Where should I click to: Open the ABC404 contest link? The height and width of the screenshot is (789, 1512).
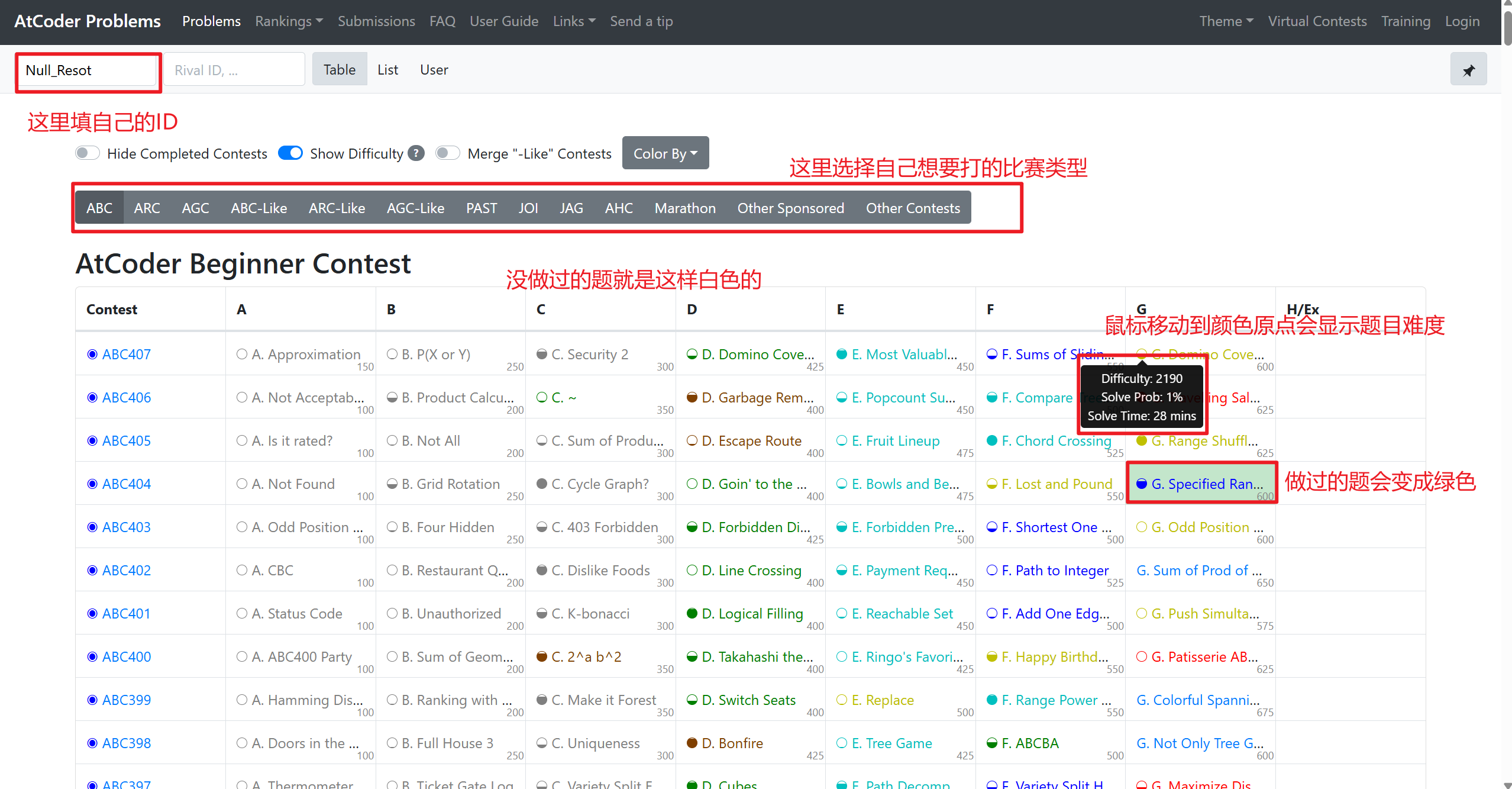(127, 484)
